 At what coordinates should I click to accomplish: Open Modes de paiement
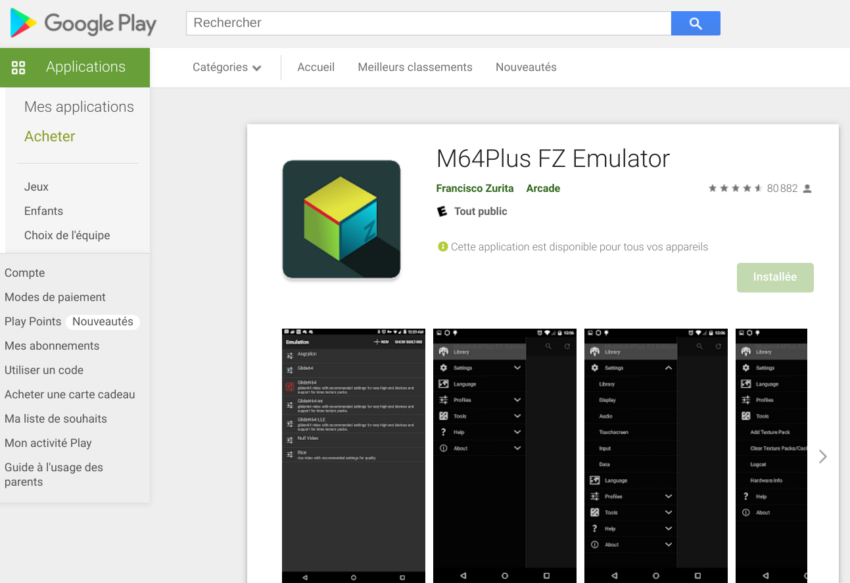pyautogui.click(x=55, y=297)
